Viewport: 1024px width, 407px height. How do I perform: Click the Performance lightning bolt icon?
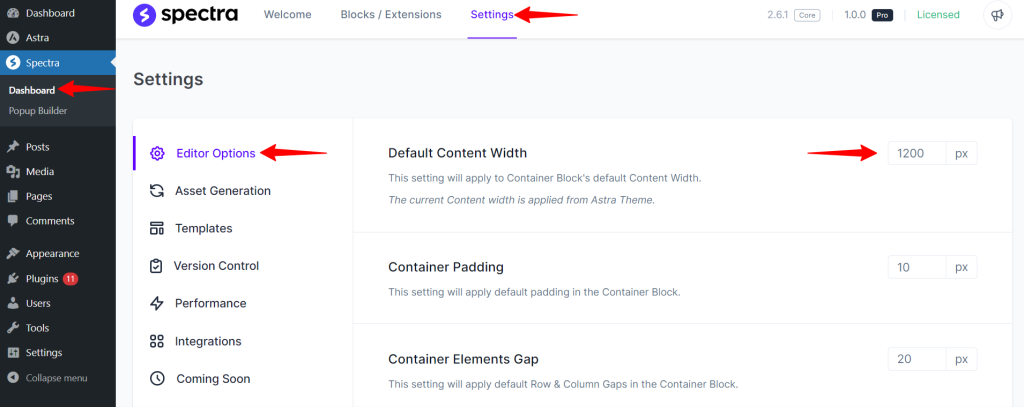tap(157, 303)
